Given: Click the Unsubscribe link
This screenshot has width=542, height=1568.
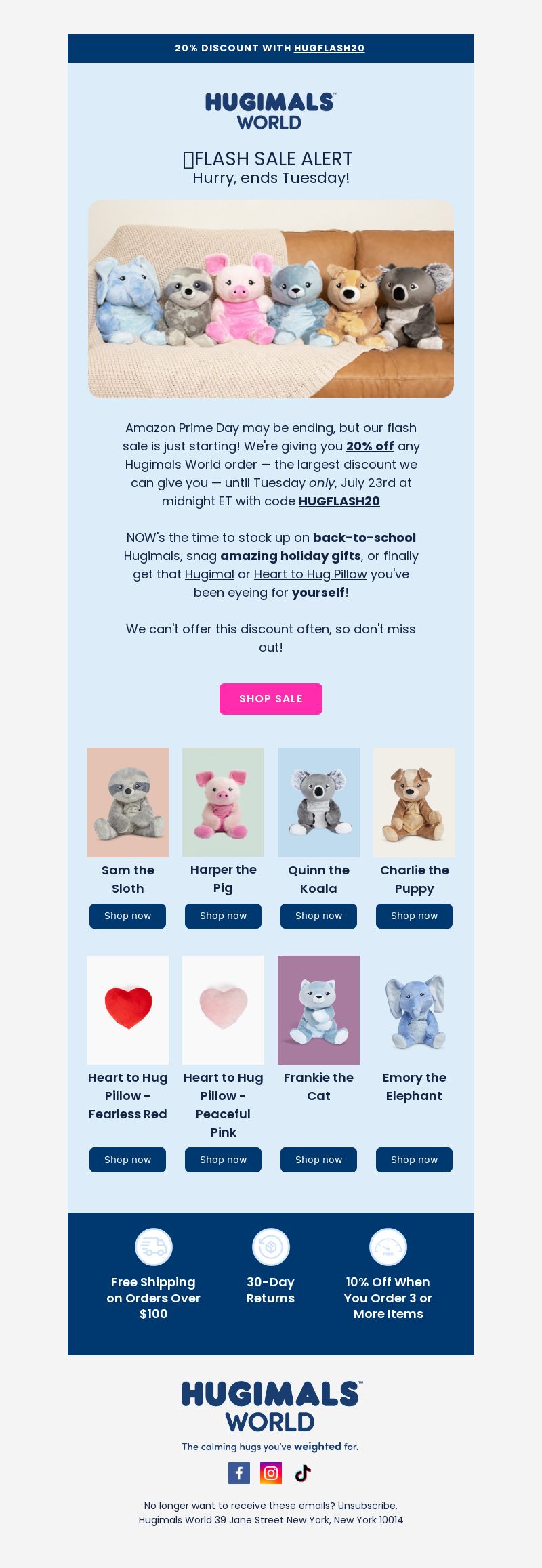Looking at the screenshot, I should coord(367,1505).
